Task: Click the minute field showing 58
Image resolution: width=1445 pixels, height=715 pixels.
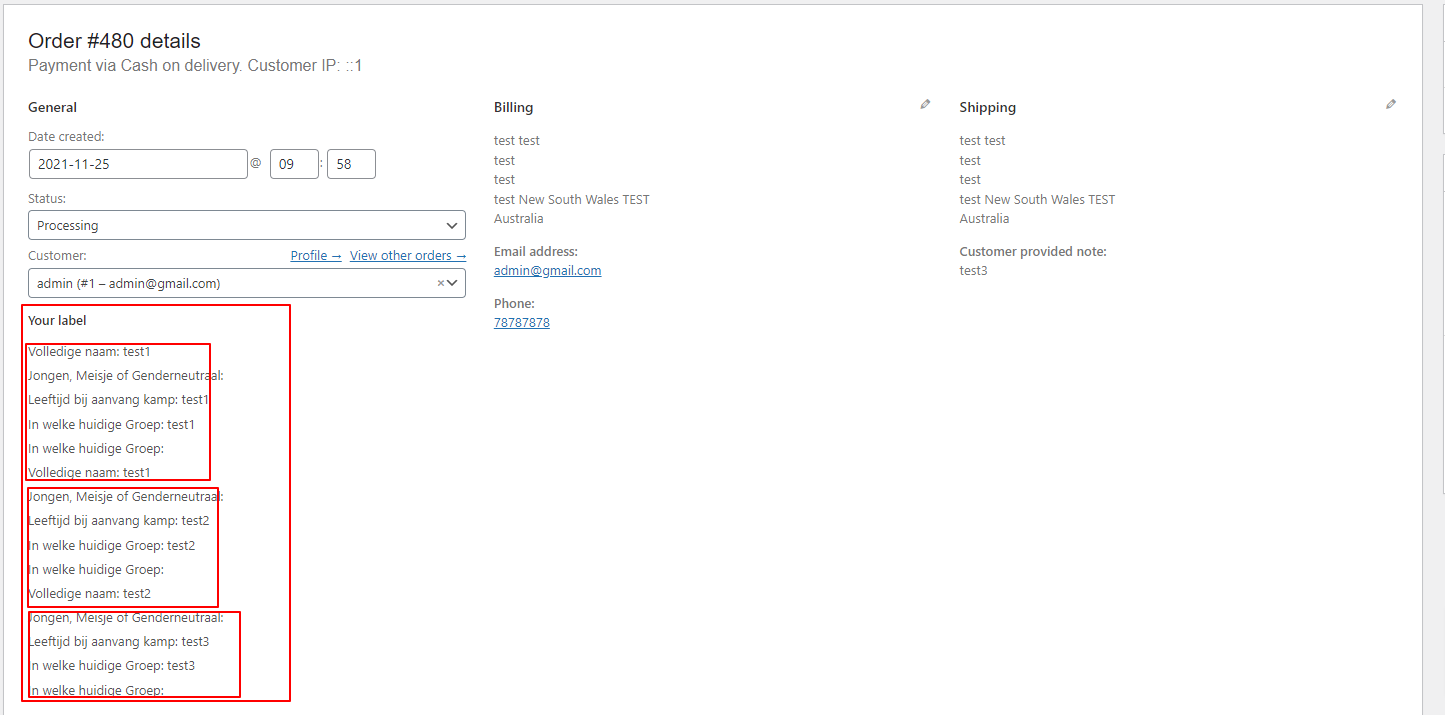Action: [351, 164]
